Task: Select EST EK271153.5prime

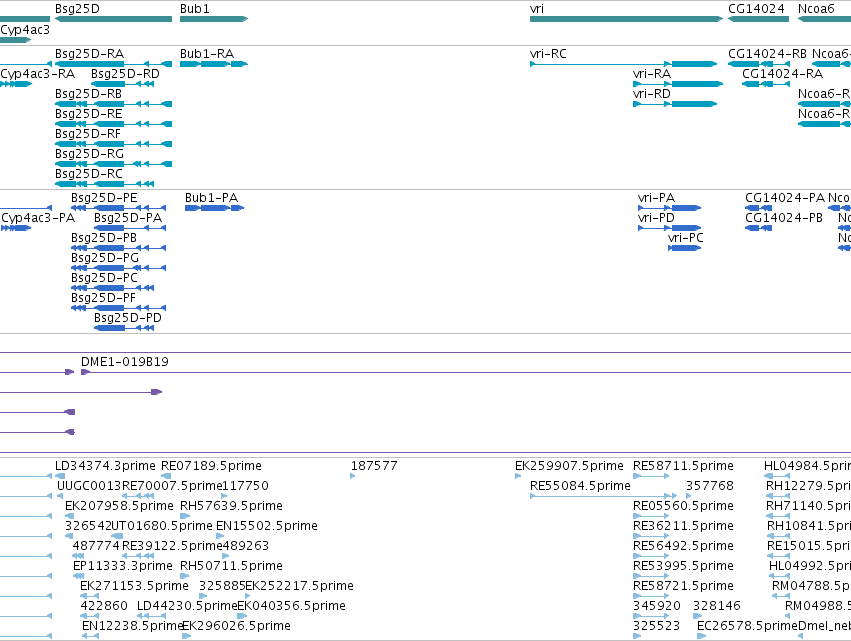Action: 89,596
